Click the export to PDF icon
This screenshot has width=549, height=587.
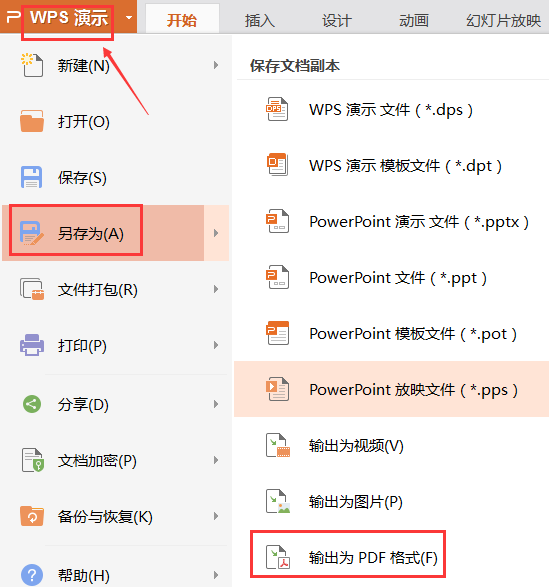[x=278, y=557]
